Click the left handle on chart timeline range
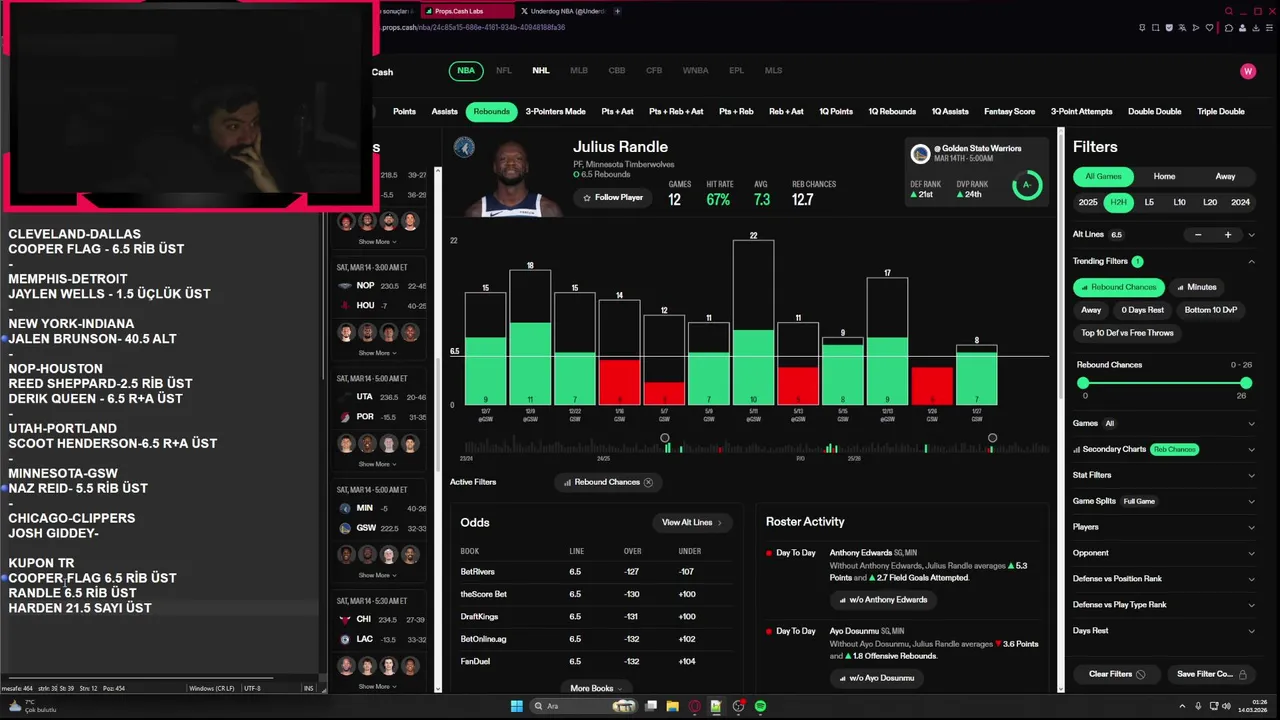 [665, 438]
